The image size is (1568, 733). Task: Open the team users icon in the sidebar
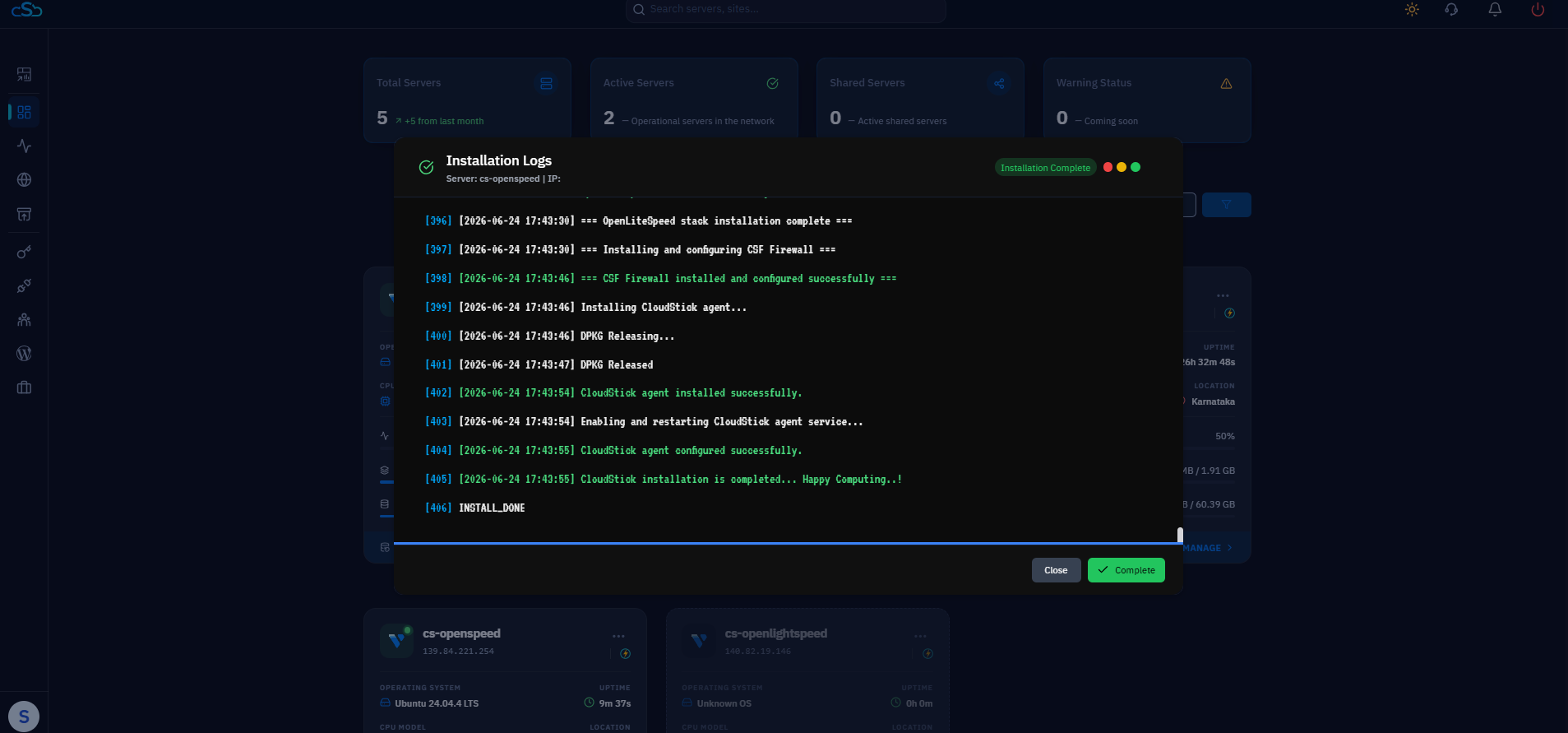[x=24, y=319]
